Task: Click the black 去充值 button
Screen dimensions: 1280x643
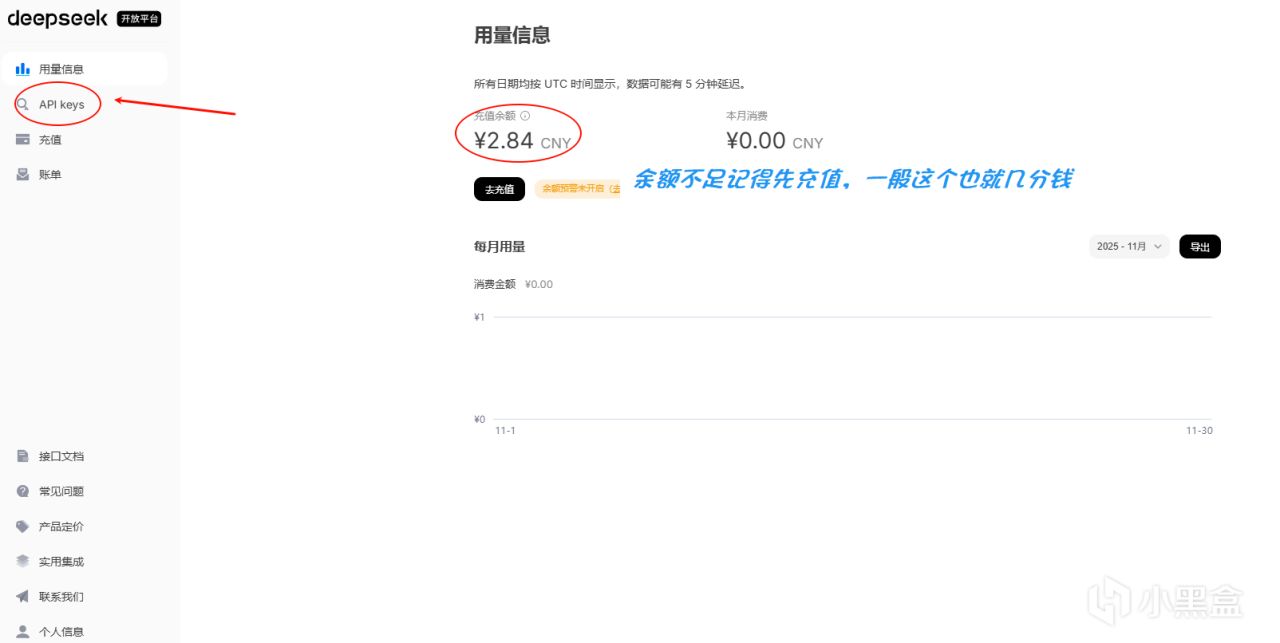Action: [x=499, y=189]
